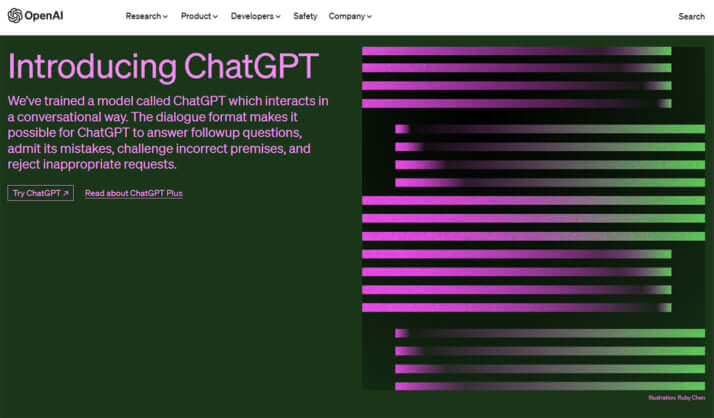The width and height of the screenshot is (714, 418).
Task: Click the Try ChatGPT button
Action: (x=41, y=193)
